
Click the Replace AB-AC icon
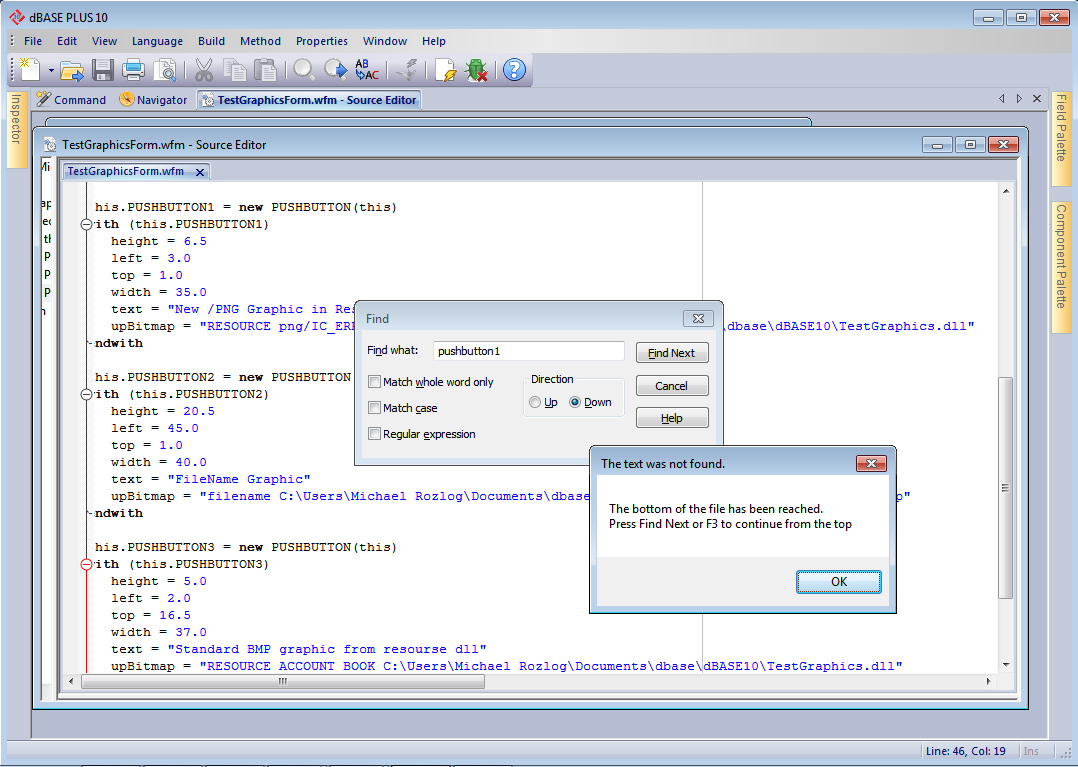tap(367, 70)
